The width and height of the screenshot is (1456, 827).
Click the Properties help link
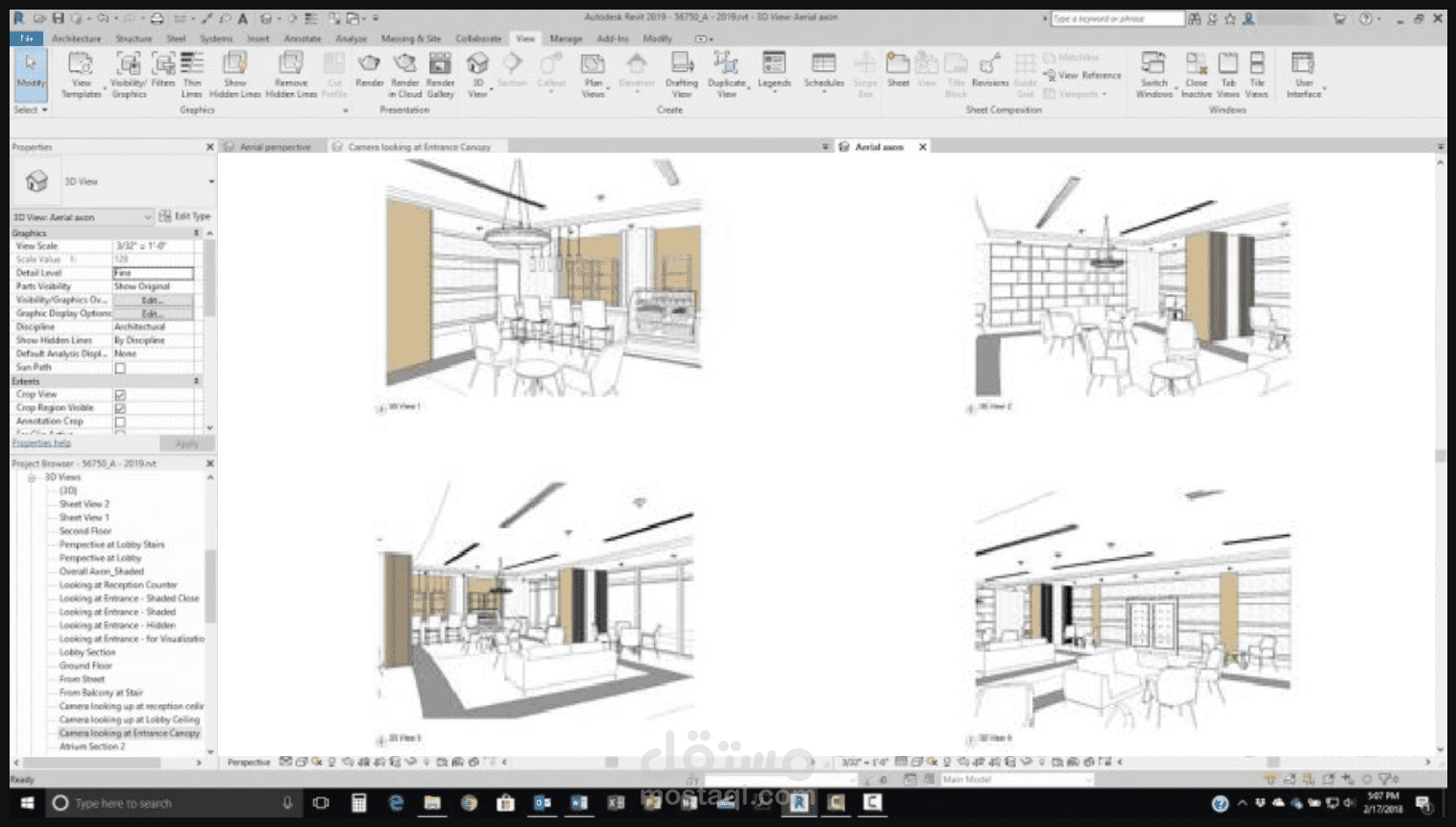click(x=41, y=443)
